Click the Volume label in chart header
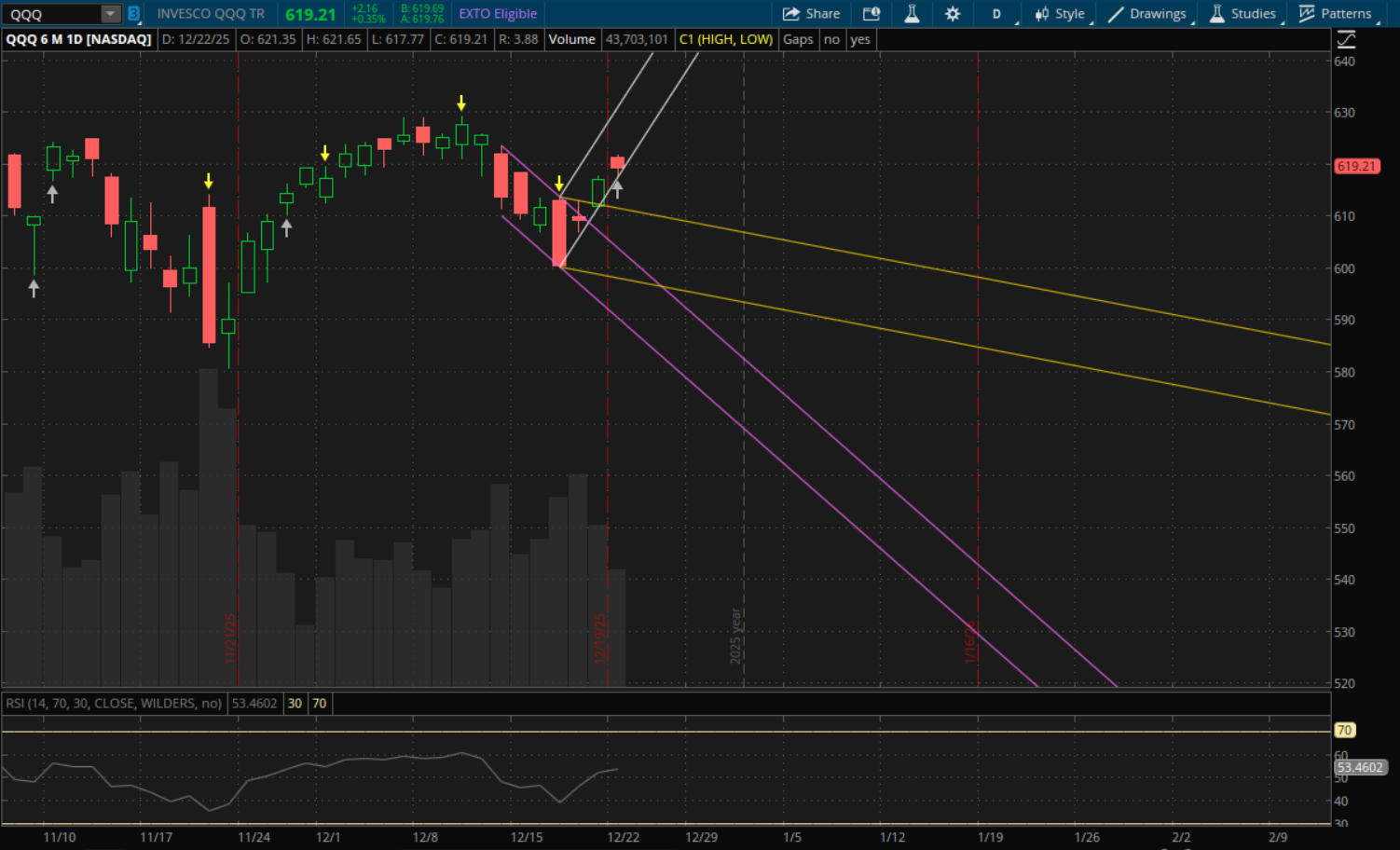Viewport: 1400px width, 850px height. coord(571,39)
